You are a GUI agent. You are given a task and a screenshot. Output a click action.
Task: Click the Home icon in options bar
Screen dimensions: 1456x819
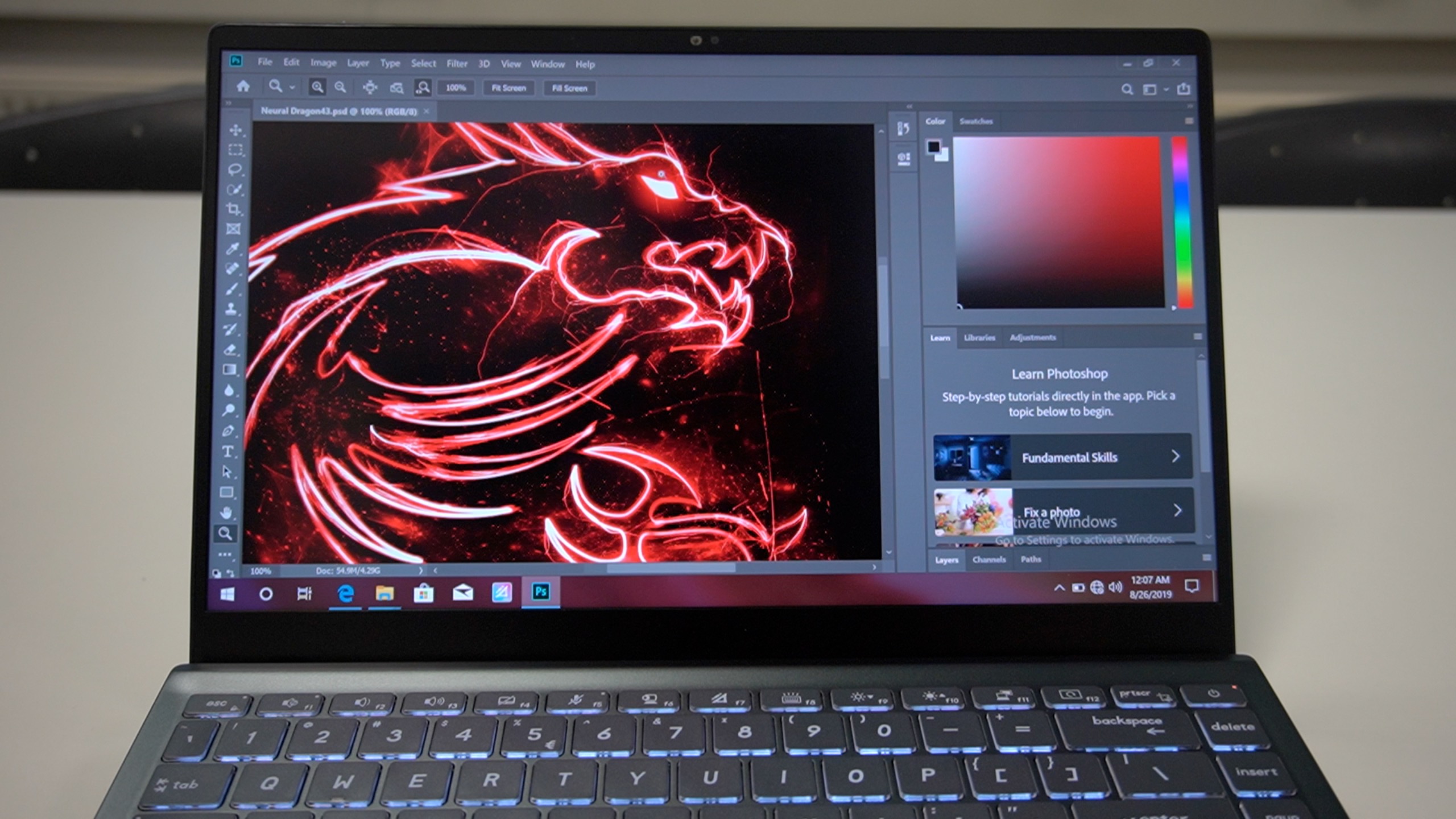243,86
